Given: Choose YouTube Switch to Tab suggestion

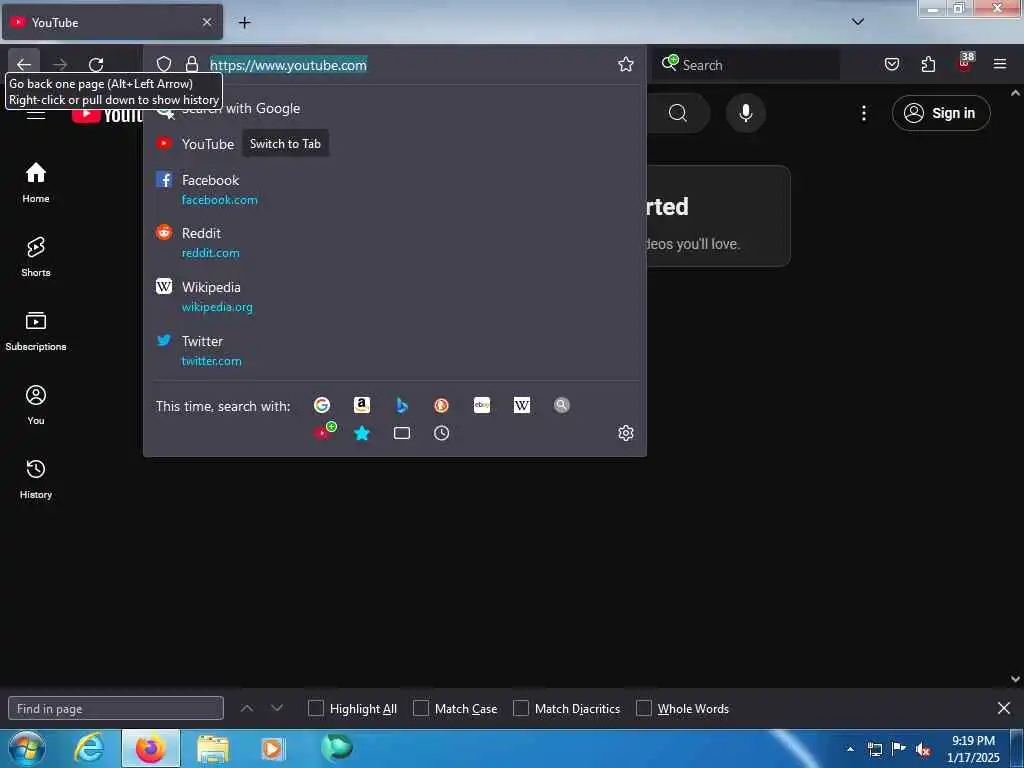Looking at the screenshot, I should click(394, 144).
